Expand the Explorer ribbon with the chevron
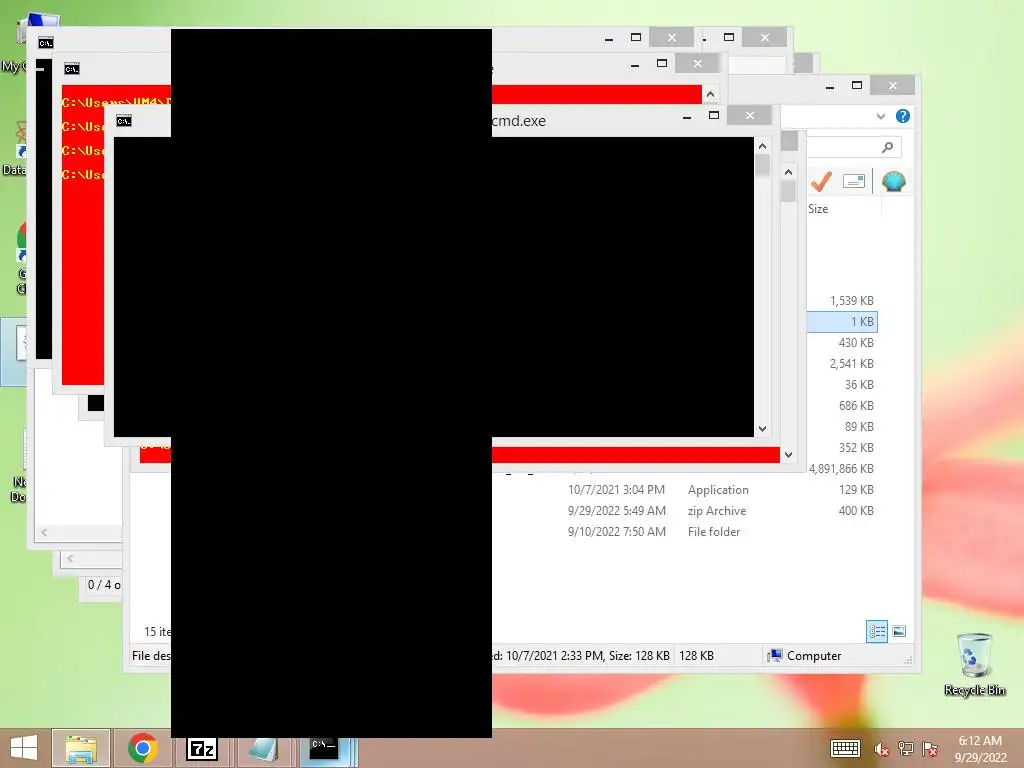1024x768 pixels. 880,116
